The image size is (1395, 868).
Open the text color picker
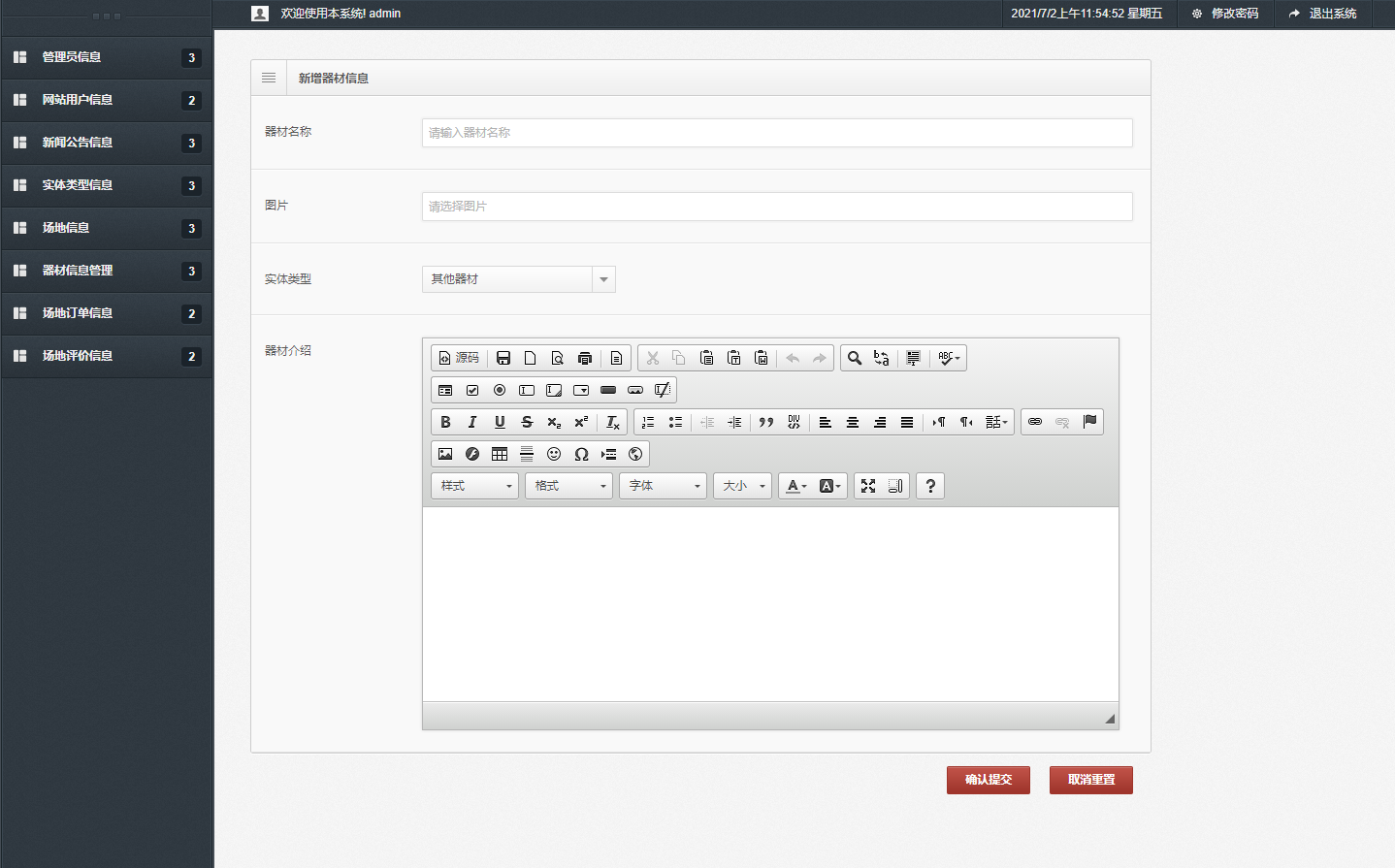click(795, 486)
